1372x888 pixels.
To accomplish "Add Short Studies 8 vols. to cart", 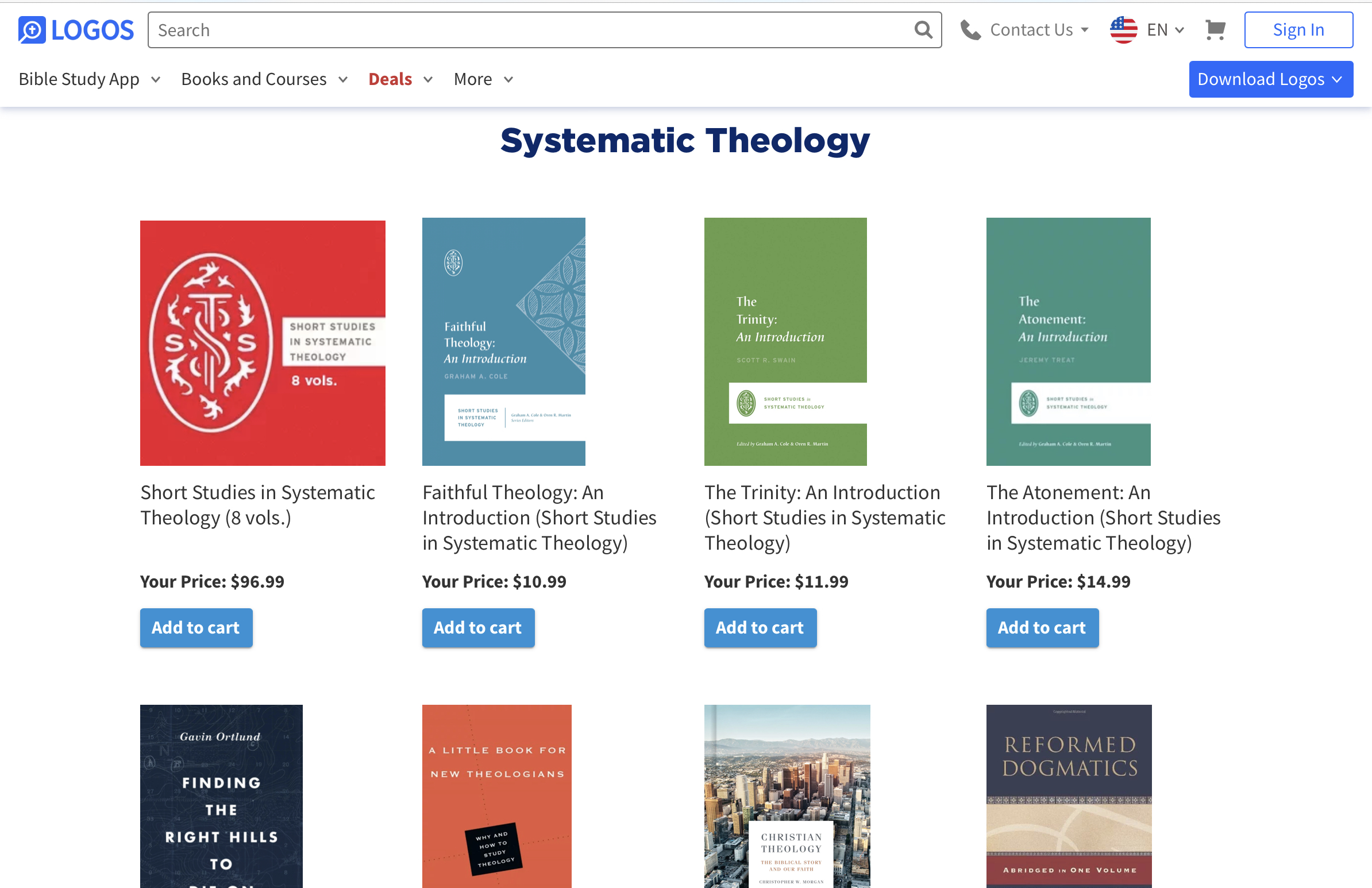I will [196, 628].
